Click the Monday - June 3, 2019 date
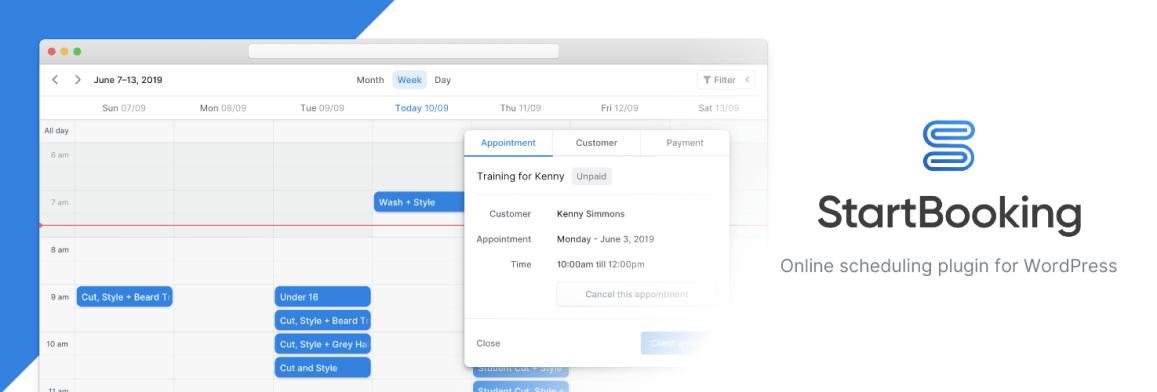Image resolution: width=1157 pixels, height=392 pixels. (x=605, y=239)
